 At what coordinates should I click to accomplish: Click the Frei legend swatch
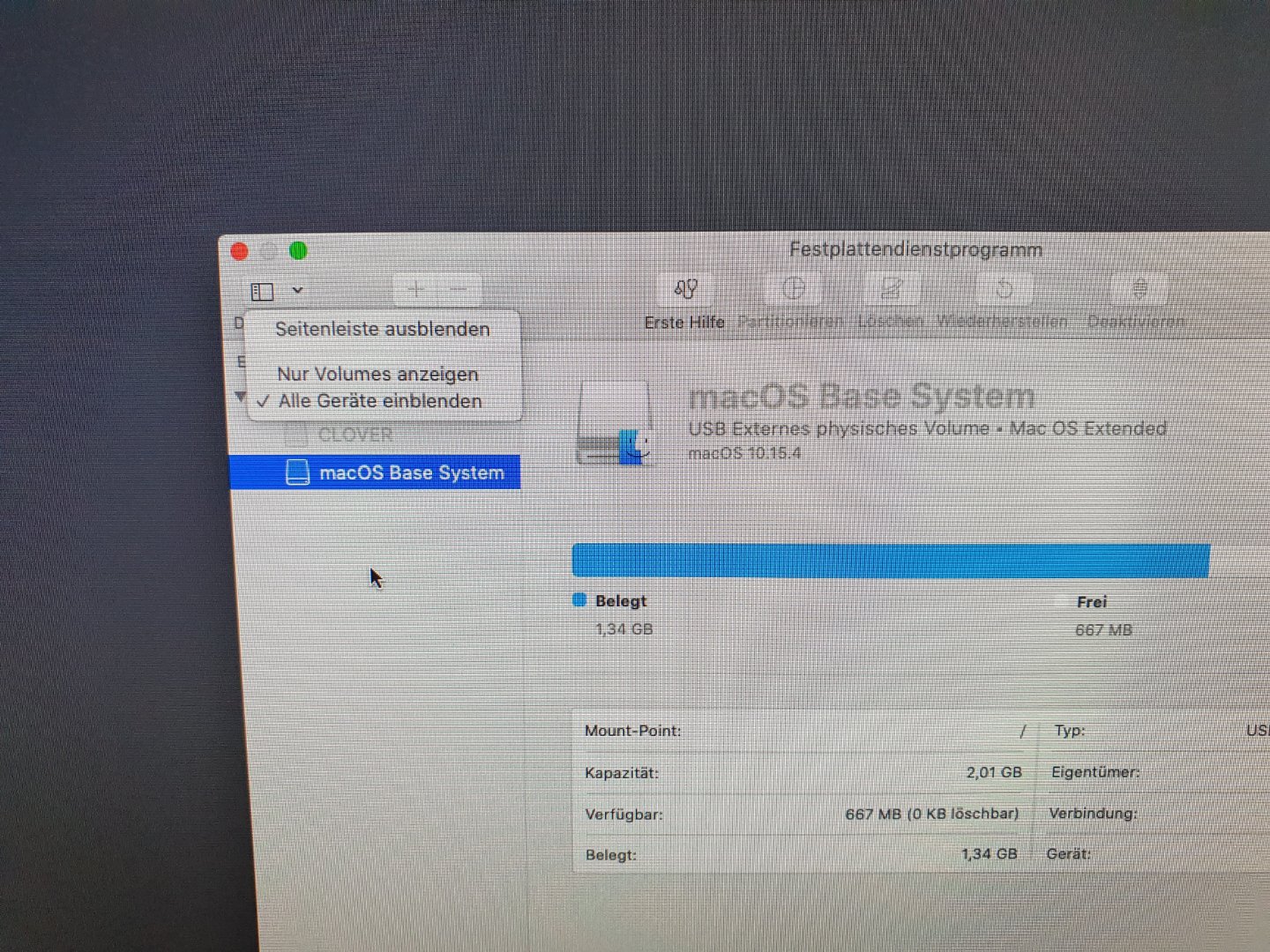[1061, 602]
